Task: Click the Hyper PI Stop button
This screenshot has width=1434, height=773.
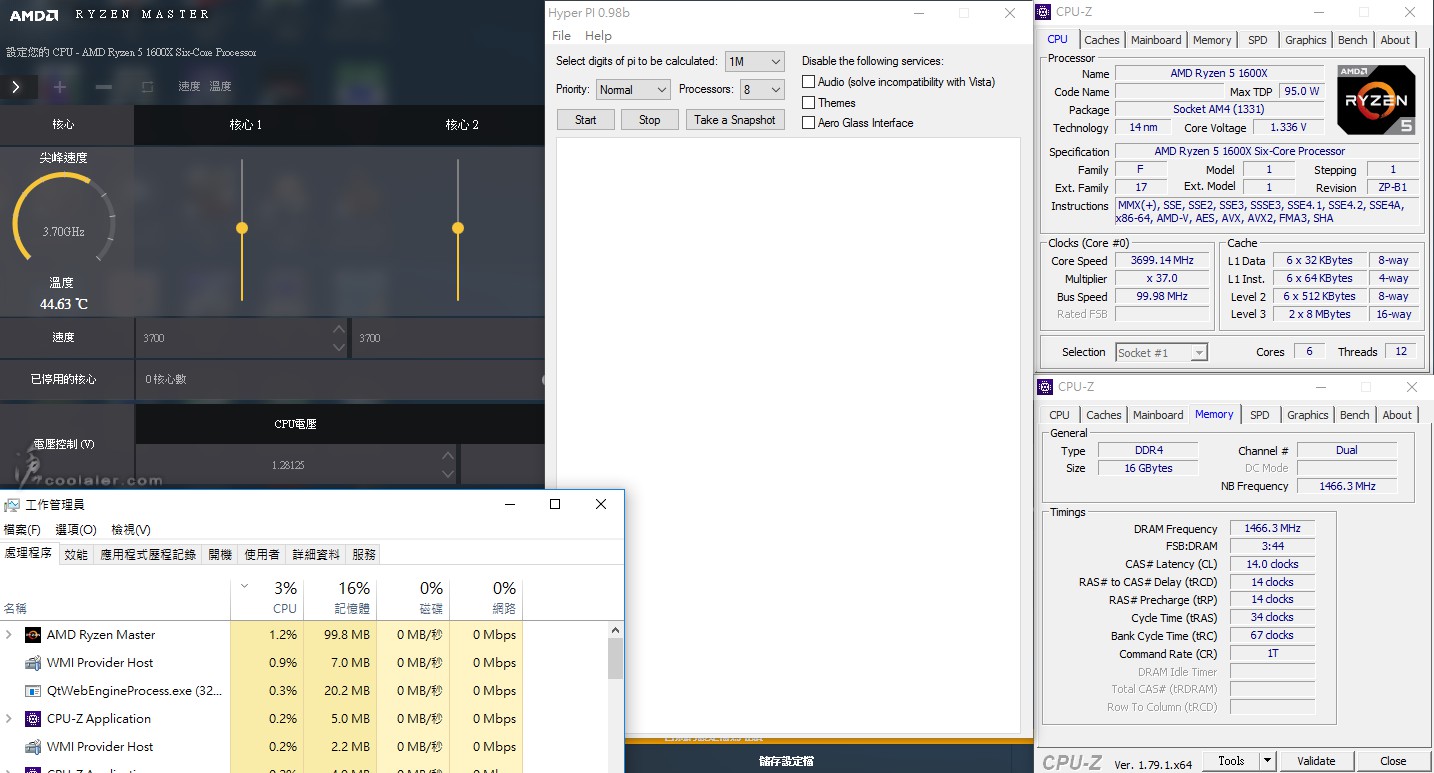Action: 650,120
